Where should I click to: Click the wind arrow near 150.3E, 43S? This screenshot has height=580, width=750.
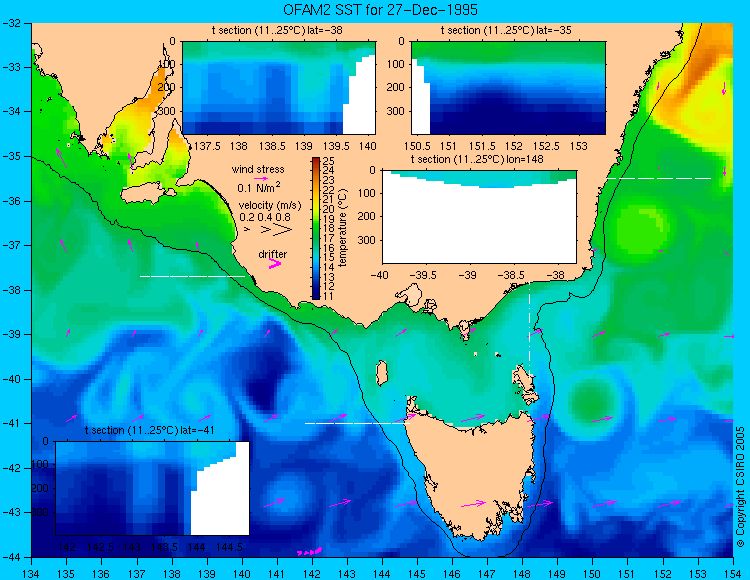click(604, 503)
